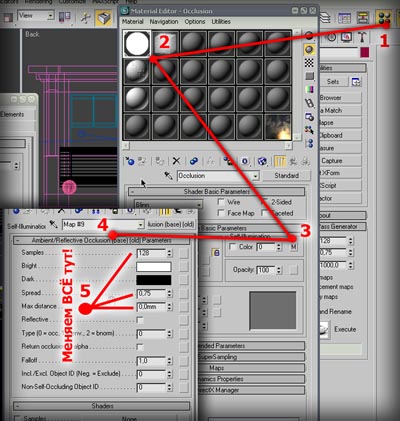The height and width of the screenshot is (421, 400).
Task: Click eyedropper beside Map #9 name
Action: [53, 224]
